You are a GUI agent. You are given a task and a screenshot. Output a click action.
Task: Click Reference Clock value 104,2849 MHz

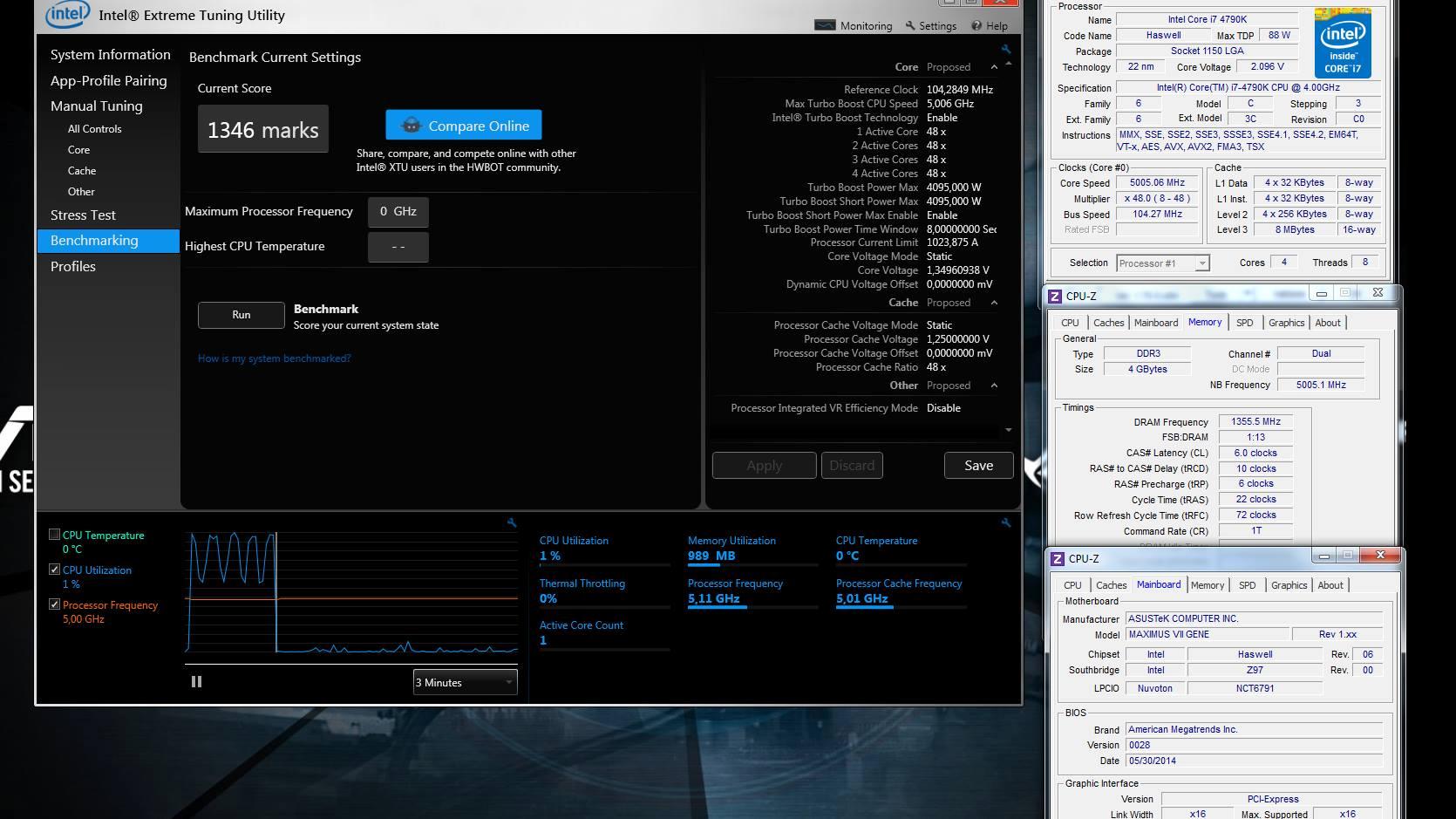[959, 90]
